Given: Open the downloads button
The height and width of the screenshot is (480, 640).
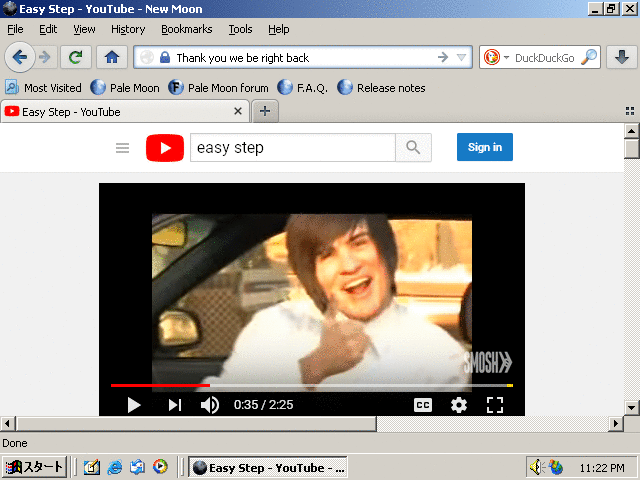Looking at the screenshot, I should coord(621,57).
